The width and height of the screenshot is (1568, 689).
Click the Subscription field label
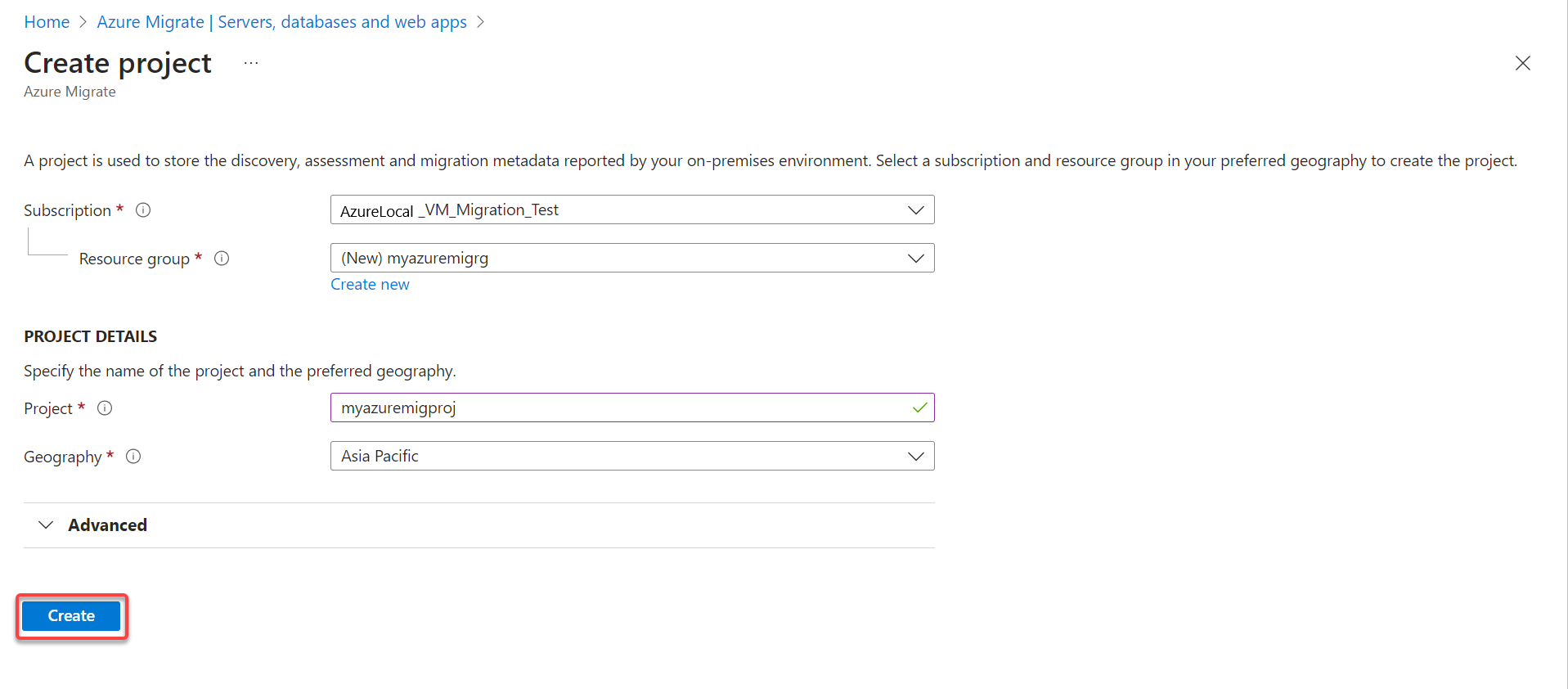click(x=67, y=210)
